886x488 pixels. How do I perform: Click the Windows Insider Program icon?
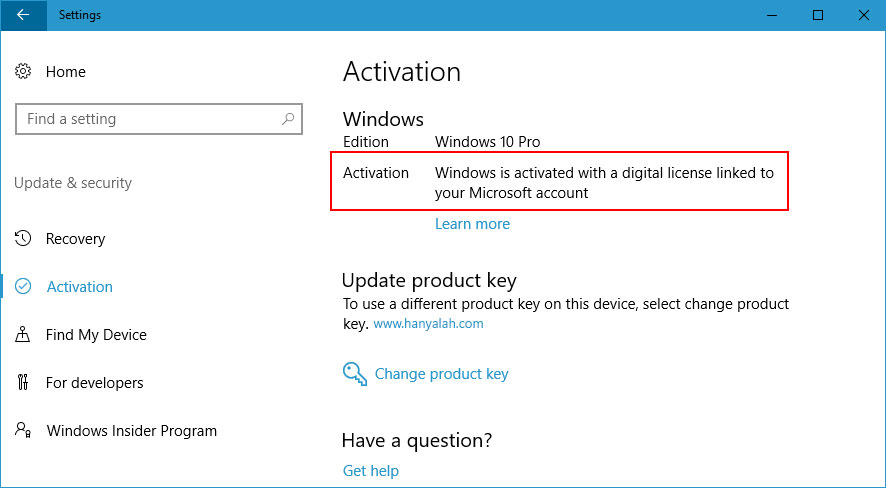[x=23, y=431]
